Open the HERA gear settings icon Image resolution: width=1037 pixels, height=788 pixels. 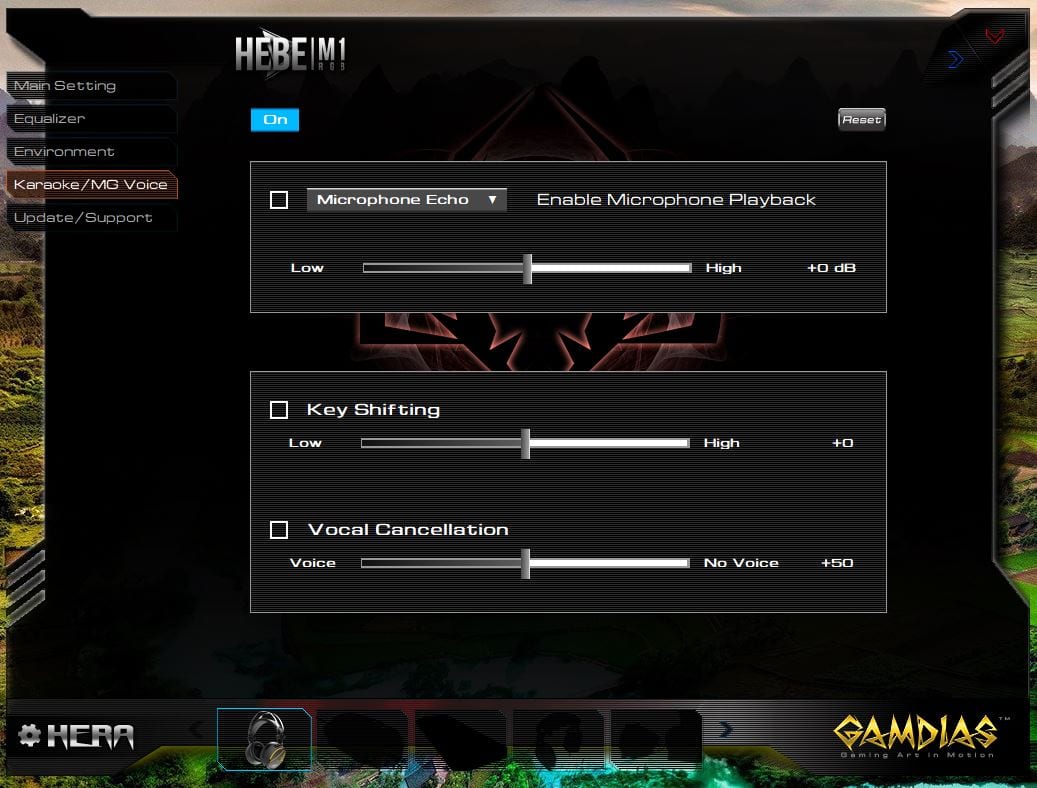point(29,736)
